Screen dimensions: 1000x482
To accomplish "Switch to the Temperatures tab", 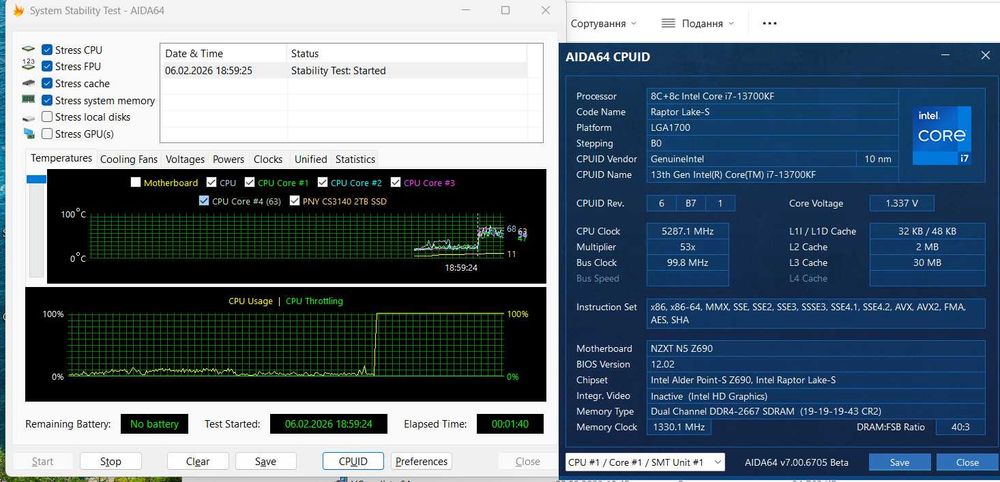I will (x=61, y=158).
